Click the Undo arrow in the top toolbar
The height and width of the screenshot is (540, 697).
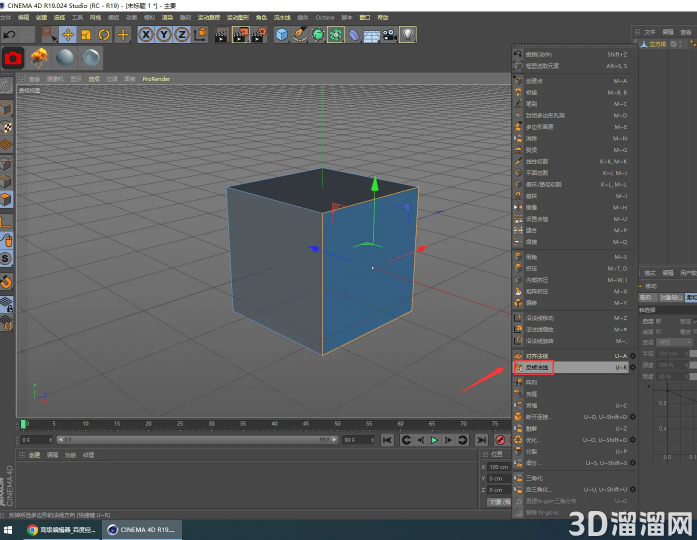(10, 35)
